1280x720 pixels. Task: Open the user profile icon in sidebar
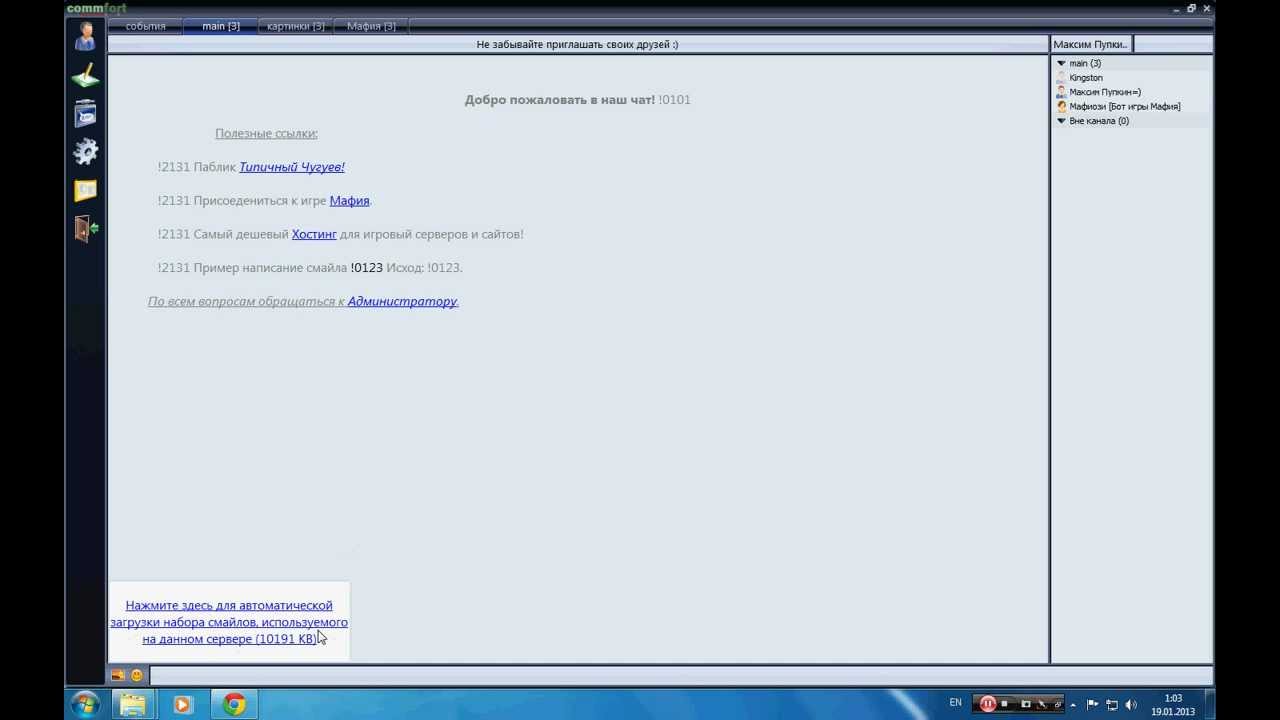point(86,36)
